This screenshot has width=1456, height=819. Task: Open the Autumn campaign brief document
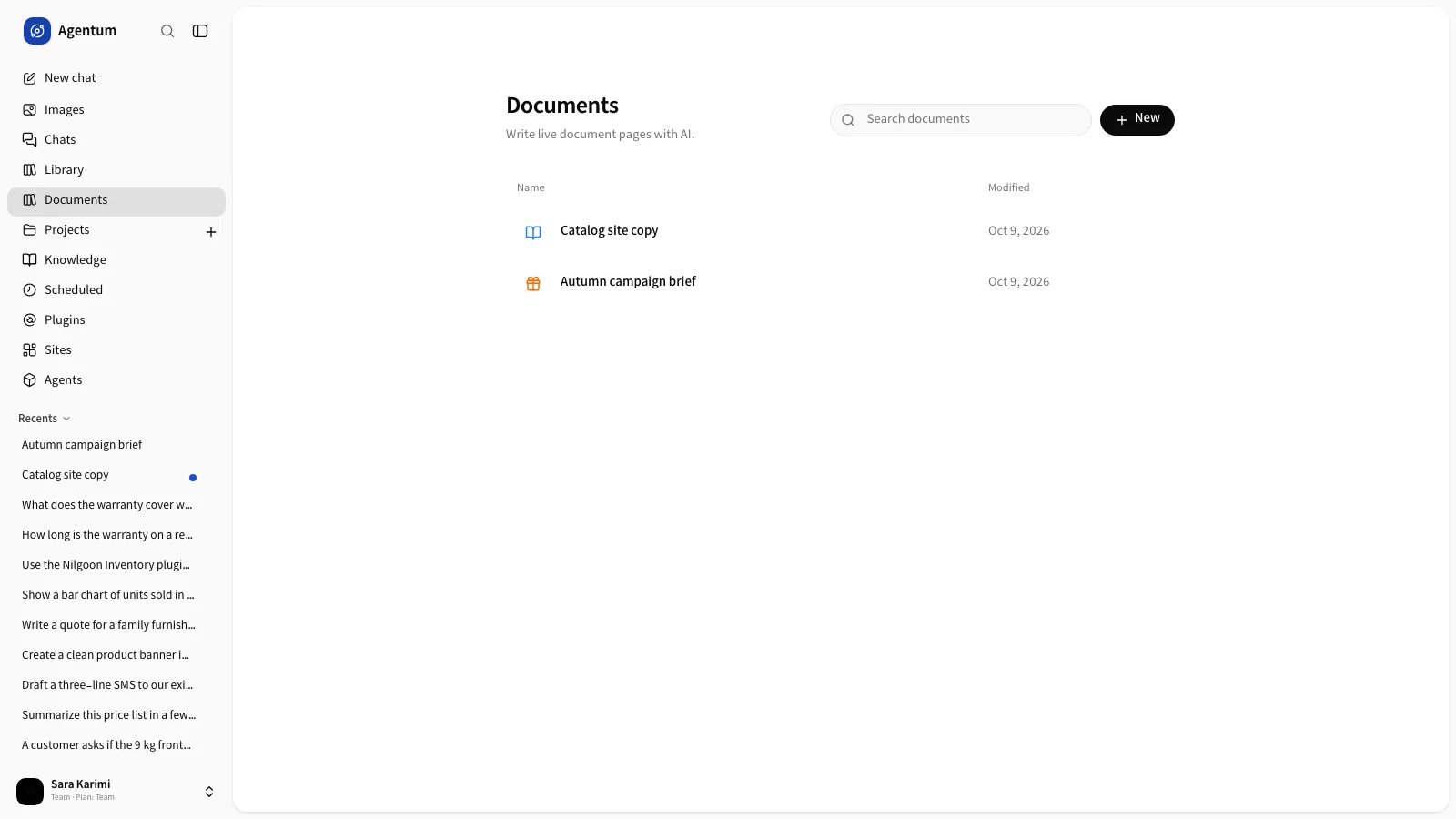pos(628,282)
